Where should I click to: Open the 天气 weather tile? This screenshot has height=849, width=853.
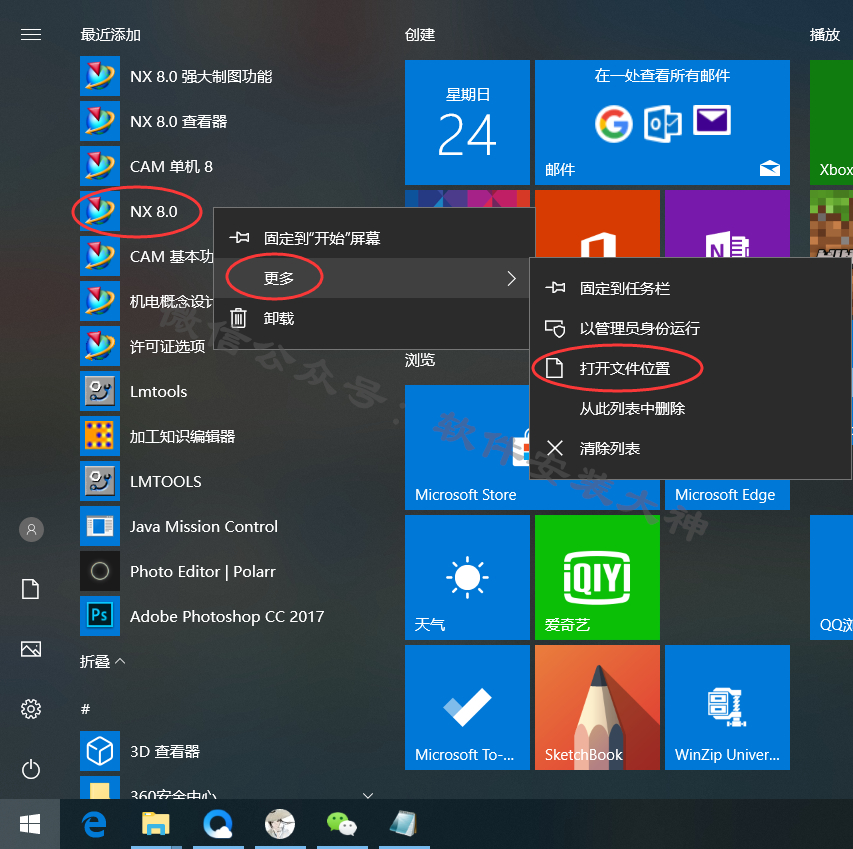click(x=467, y=578)
